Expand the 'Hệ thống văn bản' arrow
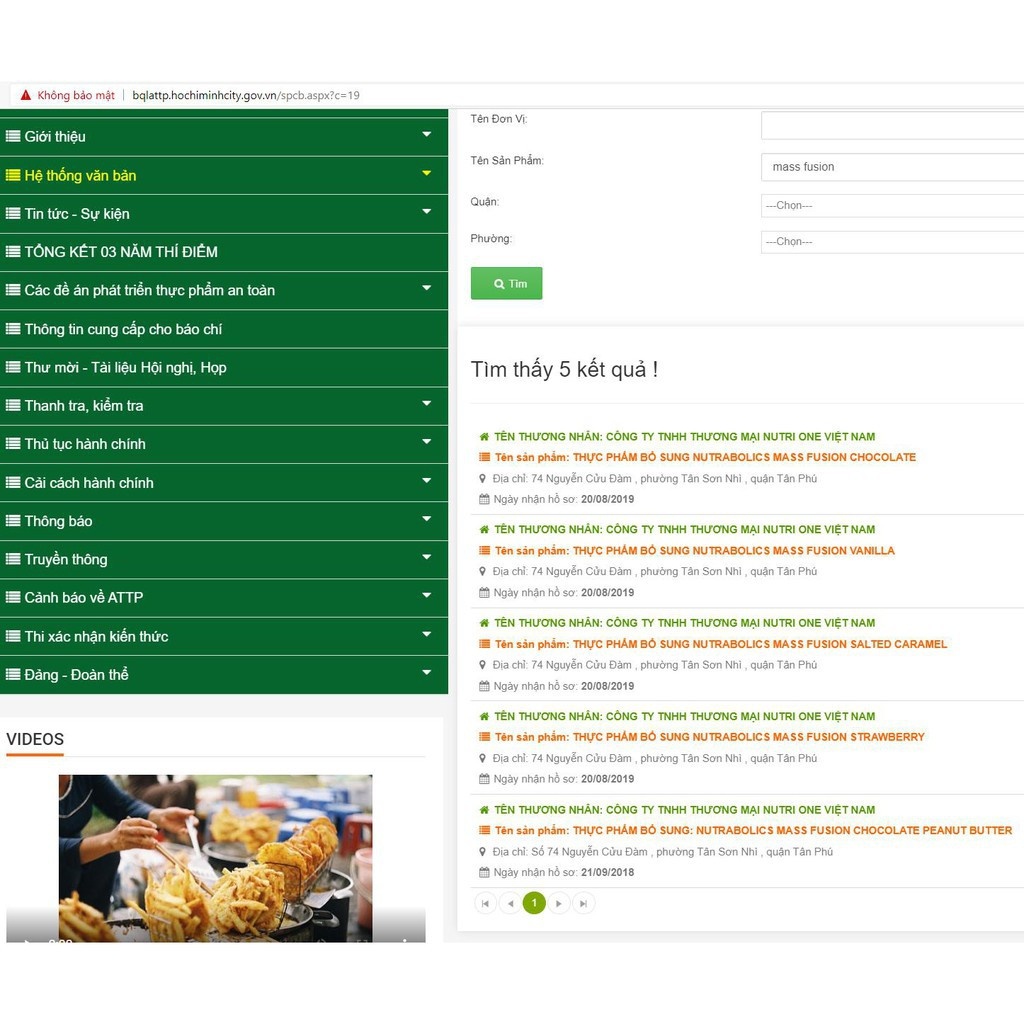The height and width of the screenshot is (1024, 1024). (426, 173)
